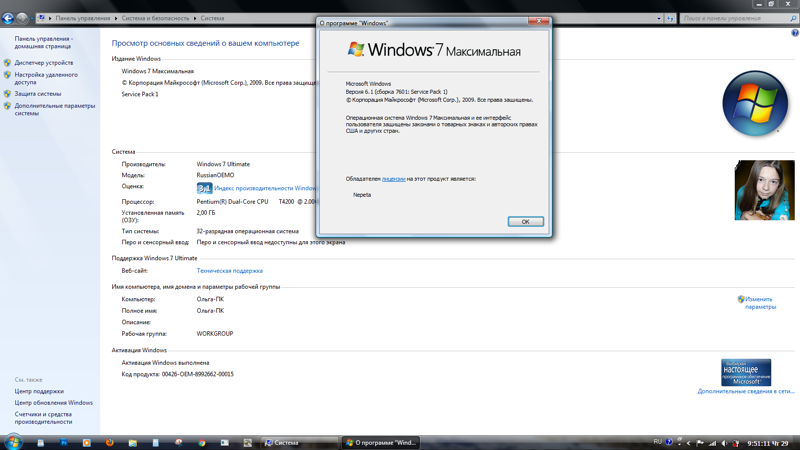Open Счетчики и средства производительности link
The height and width of the screenshot is (450, 800).
(43, 418)
